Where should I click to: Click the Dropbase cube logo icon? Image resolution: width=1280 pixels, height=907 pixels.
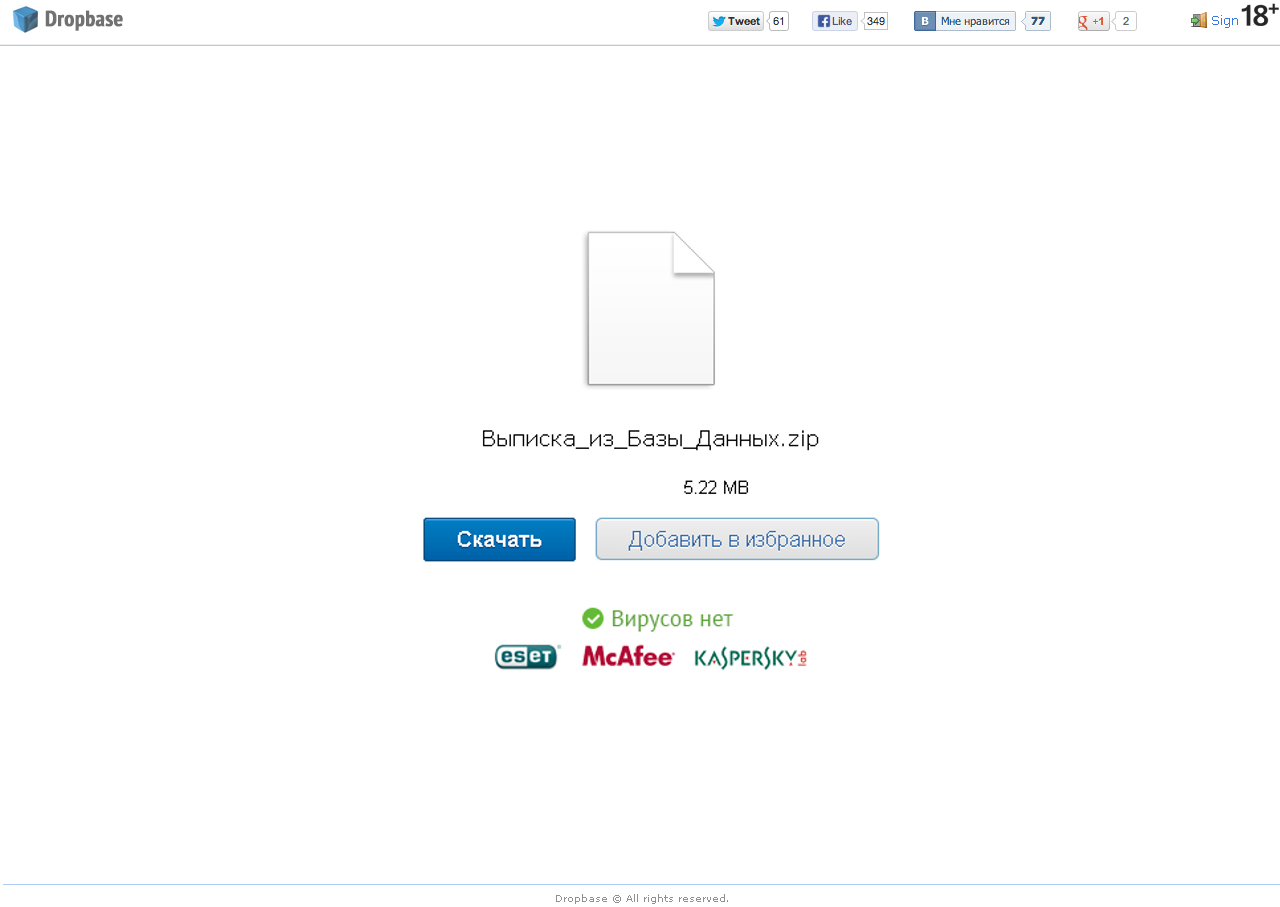[x=25, y=19]
